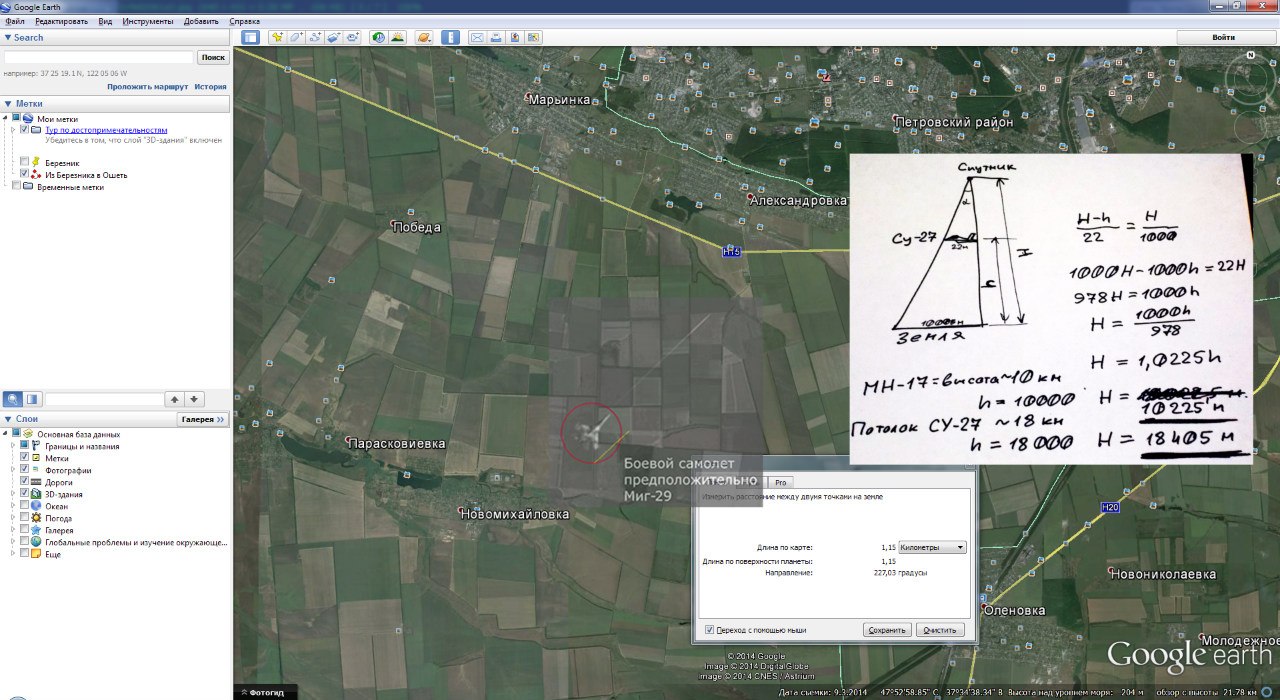Check the Переход с помощью мыши option

pyautogui.click(x=710, y=630)
